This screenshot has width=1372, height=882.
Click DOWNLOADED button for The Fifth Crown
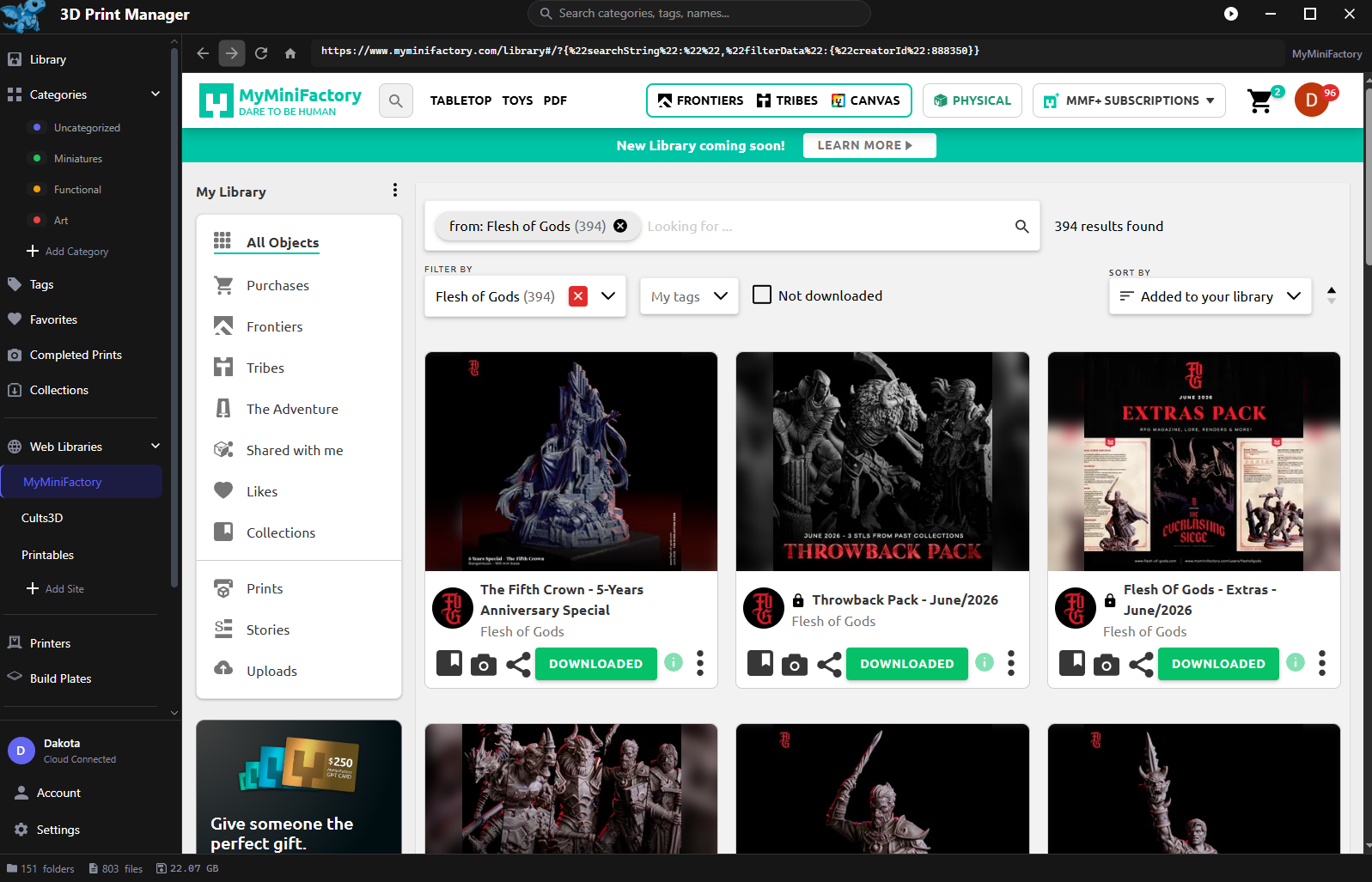[x=596, y=664]
